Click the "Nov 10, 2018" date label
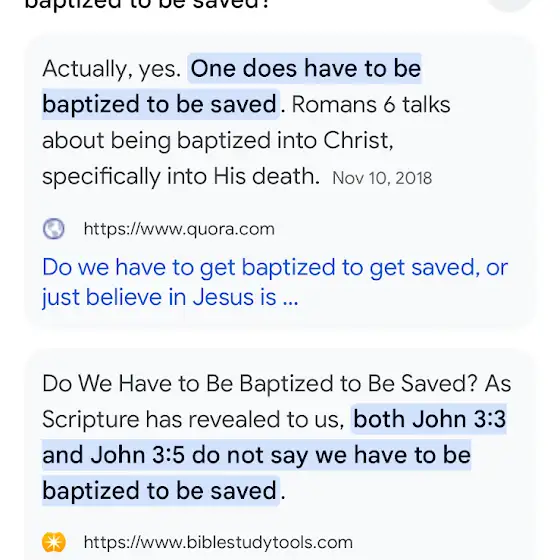This screenshot has width=560, height=560. 382,178
